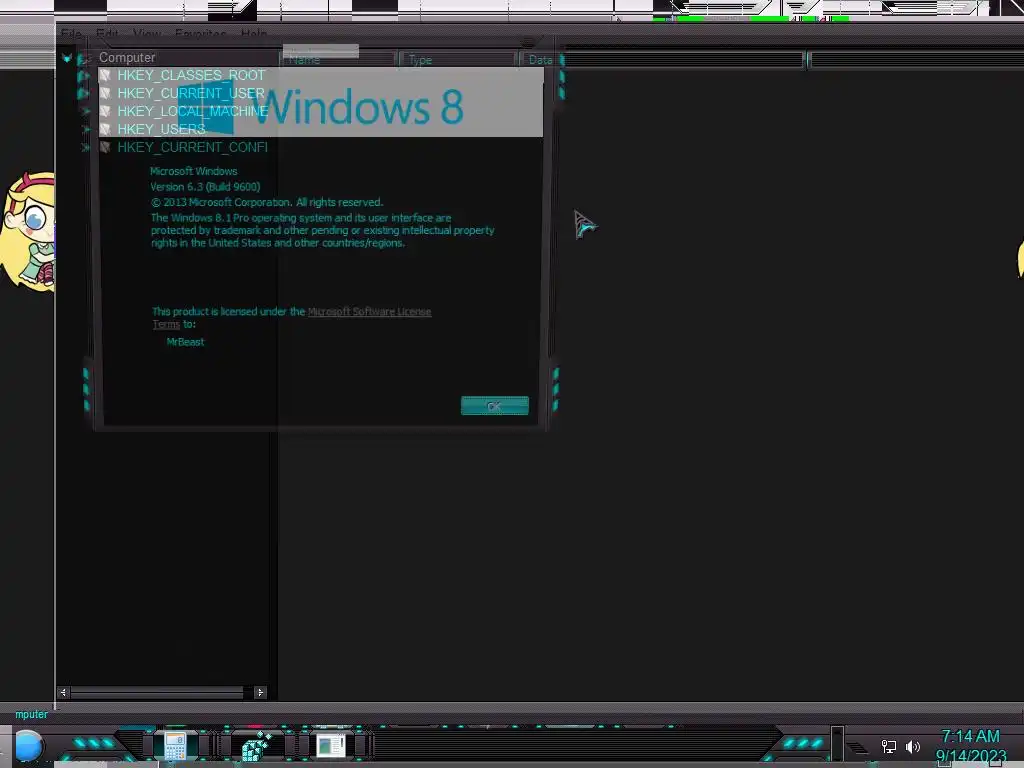
Task: Expand the HKEY_USERS key arrow
Action: [x=85, y=129]
